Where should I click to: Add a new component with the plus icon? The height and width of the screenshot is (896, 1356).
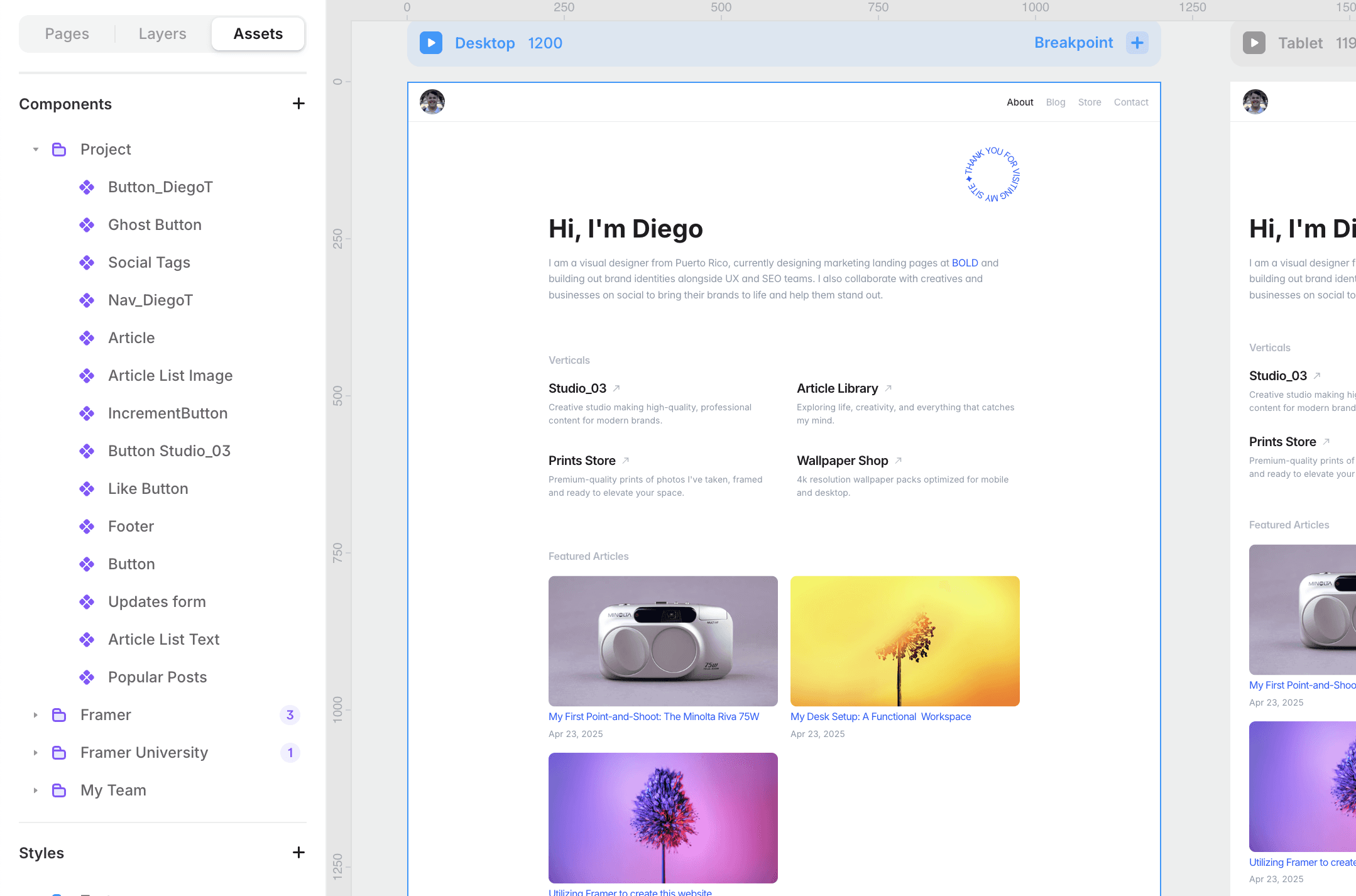[x=298, y=104]
